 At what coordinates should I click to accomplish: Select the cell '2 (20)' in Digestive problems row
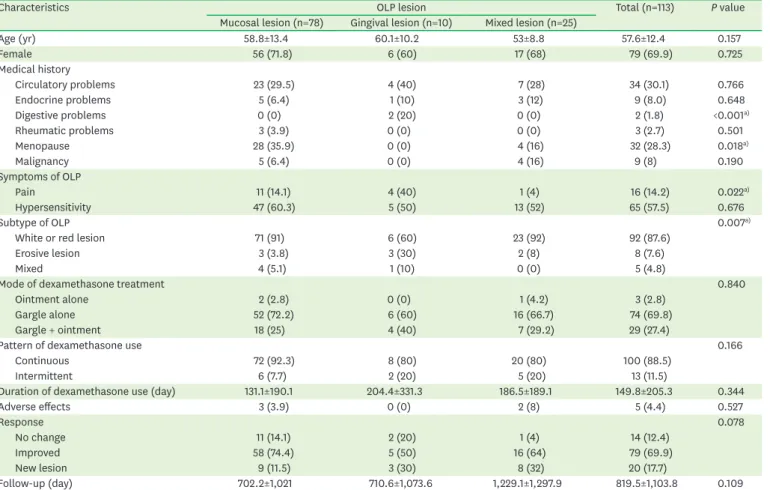[402, 115]
